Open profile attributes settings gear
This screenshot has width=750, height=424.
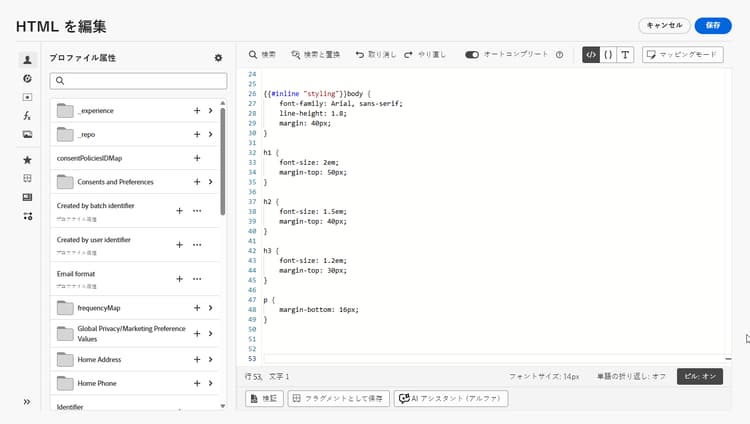click(218, 58)
